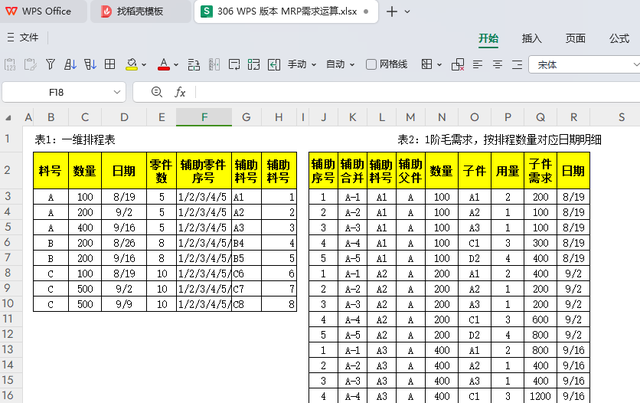Click cell G6 containing B4
The width and height of the screenshot is (640, 403).
[246, 243]
